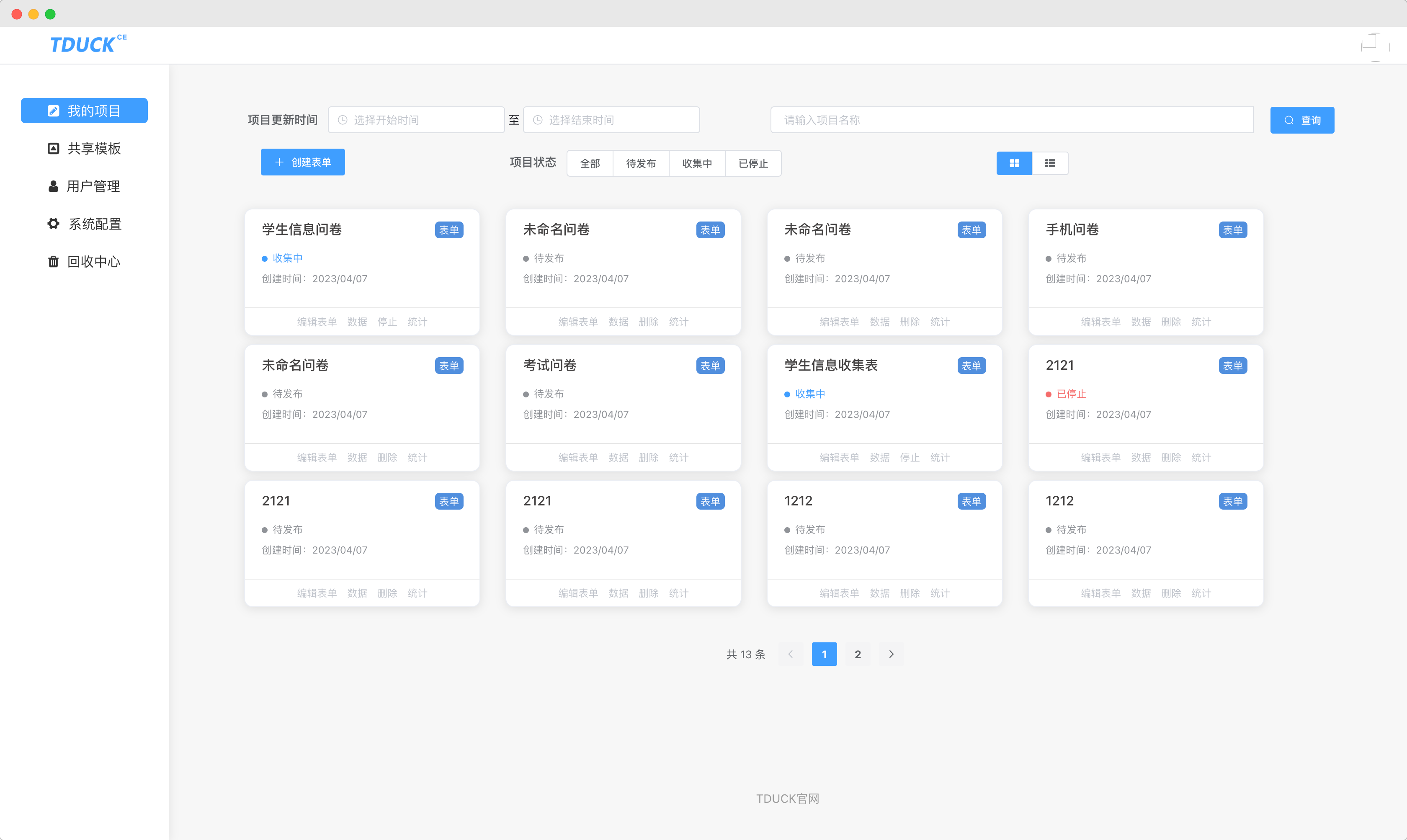The height and width of the screenshot is (840, 1407).
Task: Go to pagination page 2
Action: [x=858, y=654]
